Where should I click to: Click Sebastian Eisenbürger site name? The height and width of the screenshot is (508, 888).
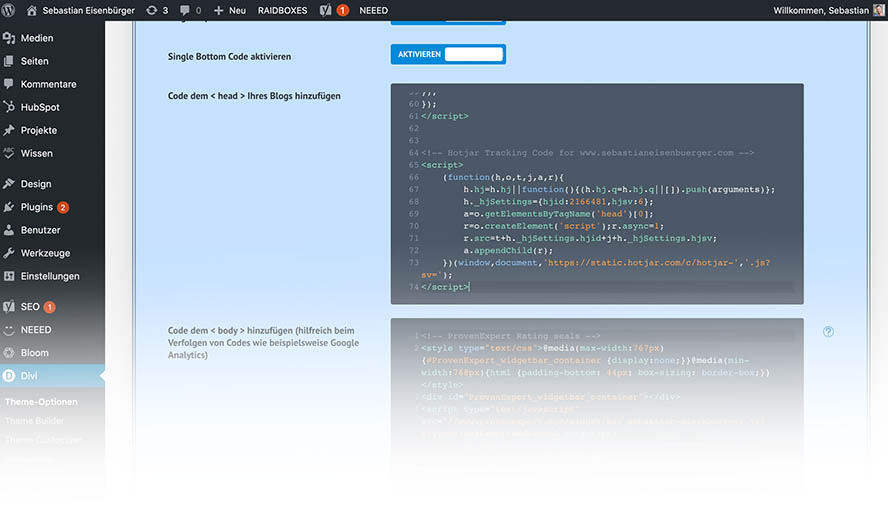click(x=88, y=10)
